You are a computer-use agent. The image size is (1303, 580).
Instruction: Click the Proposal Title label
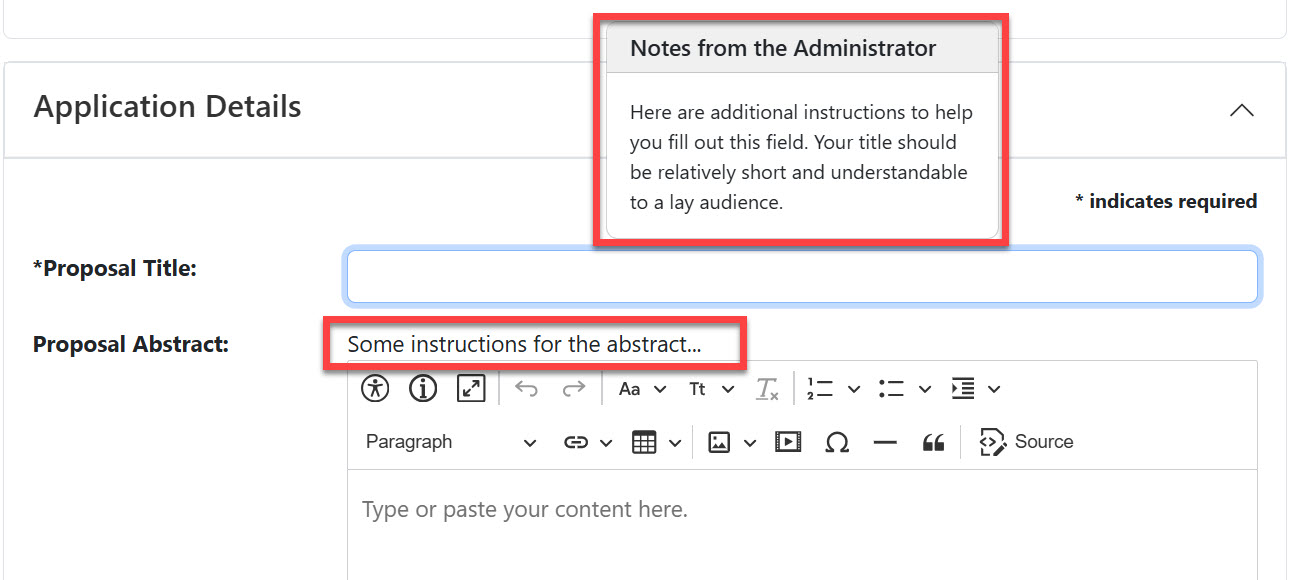pos(115,269)
